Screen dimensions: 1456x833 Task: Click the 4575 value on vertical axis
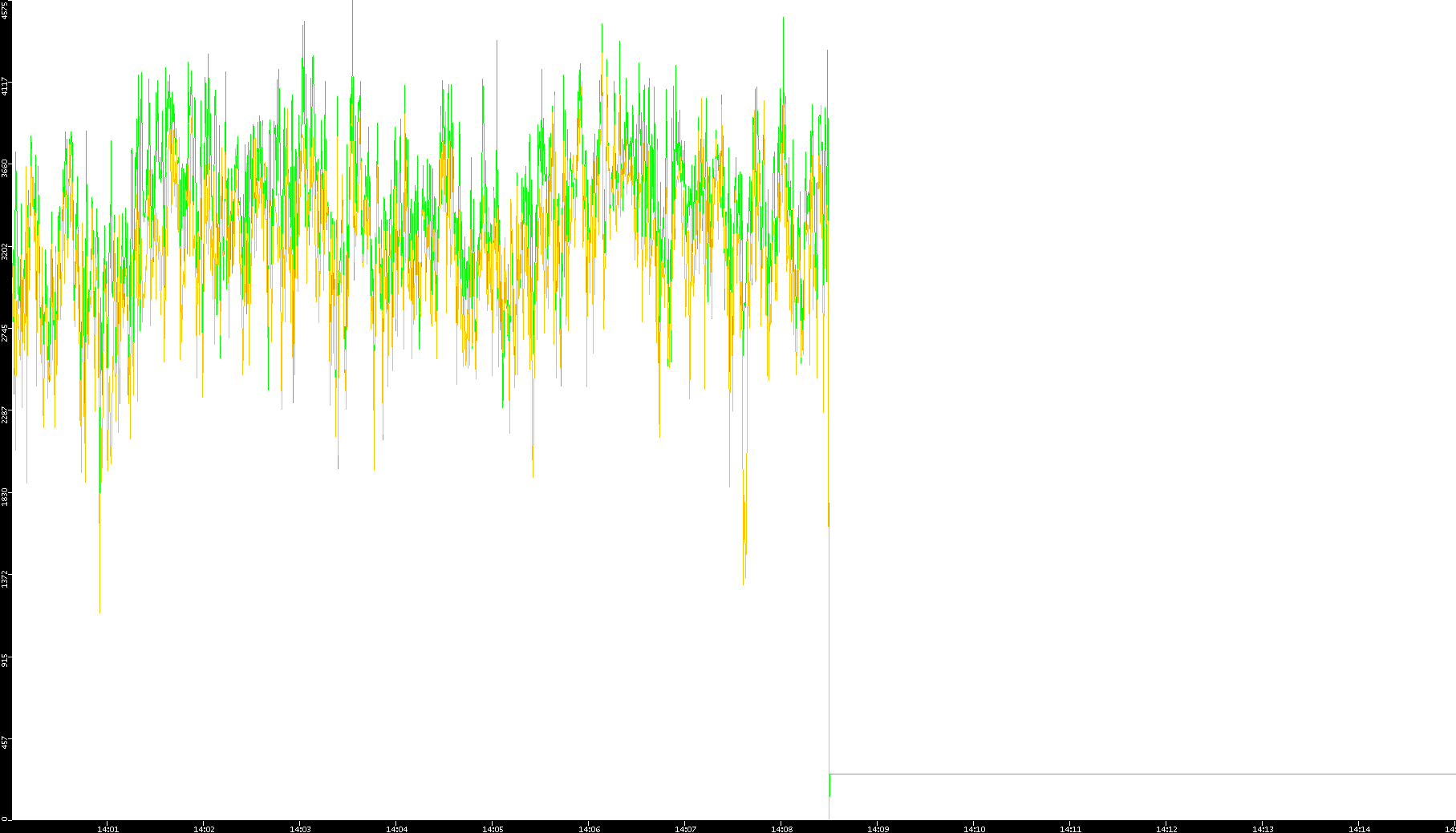(x=6, y=10)
